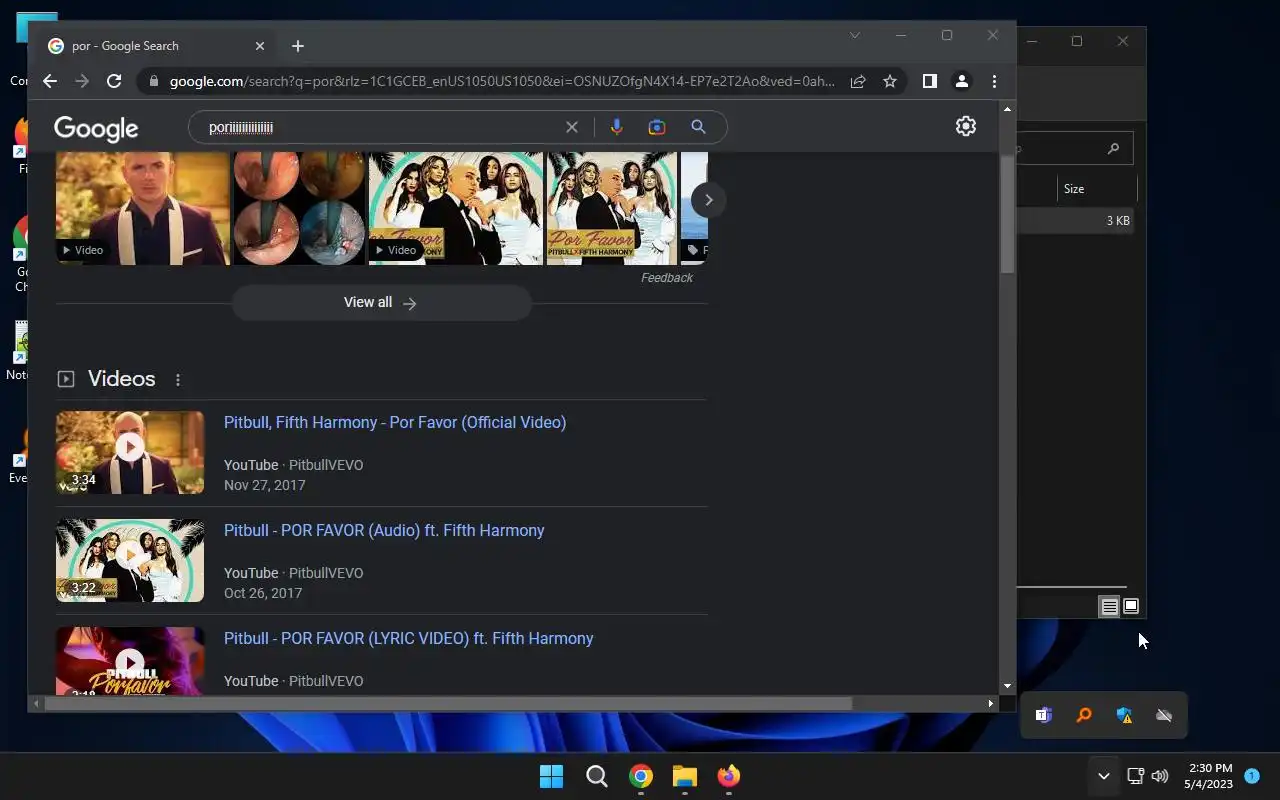Click the page vertical scrollbar thumb

click(x=1007, y=215)
